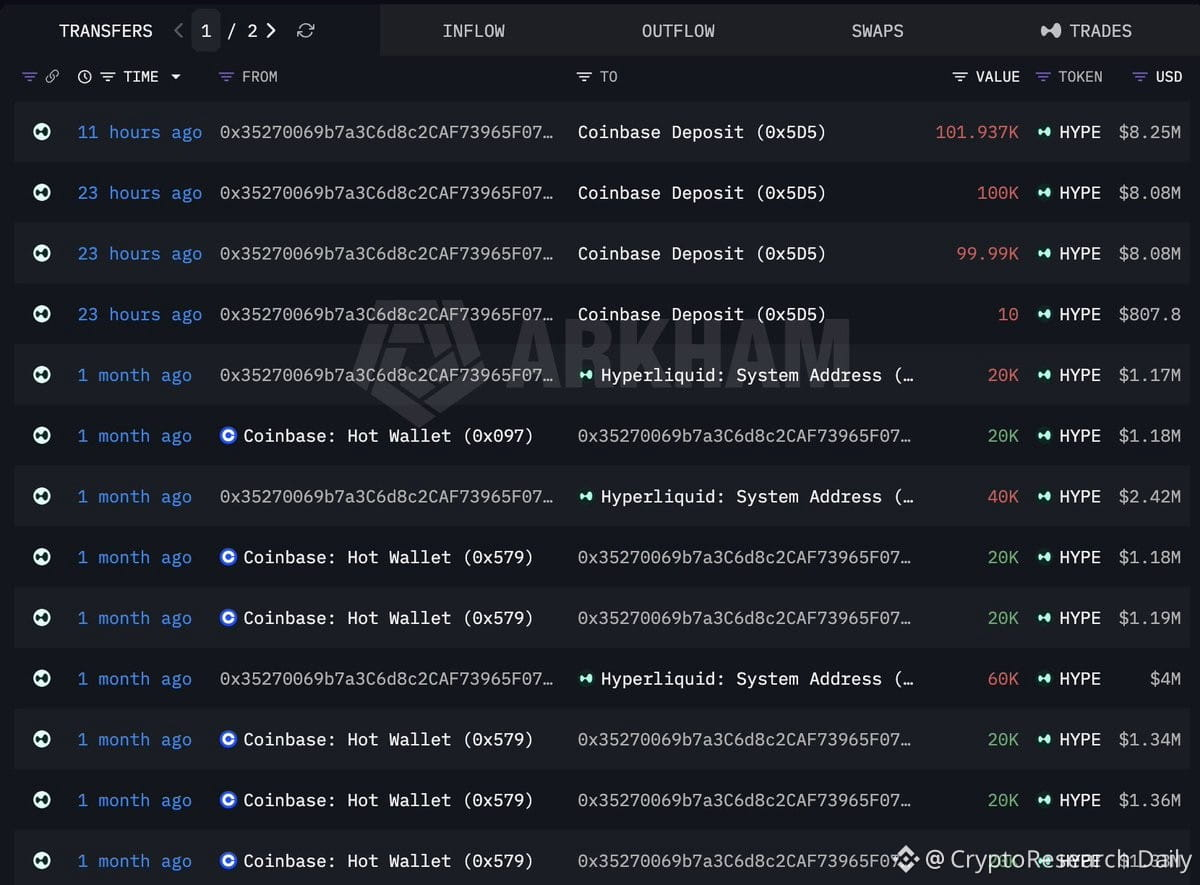The width and height of the screenshot is (1200, 885).
Task: Click the clock icon beside TIME
Action: pos(85,77)
